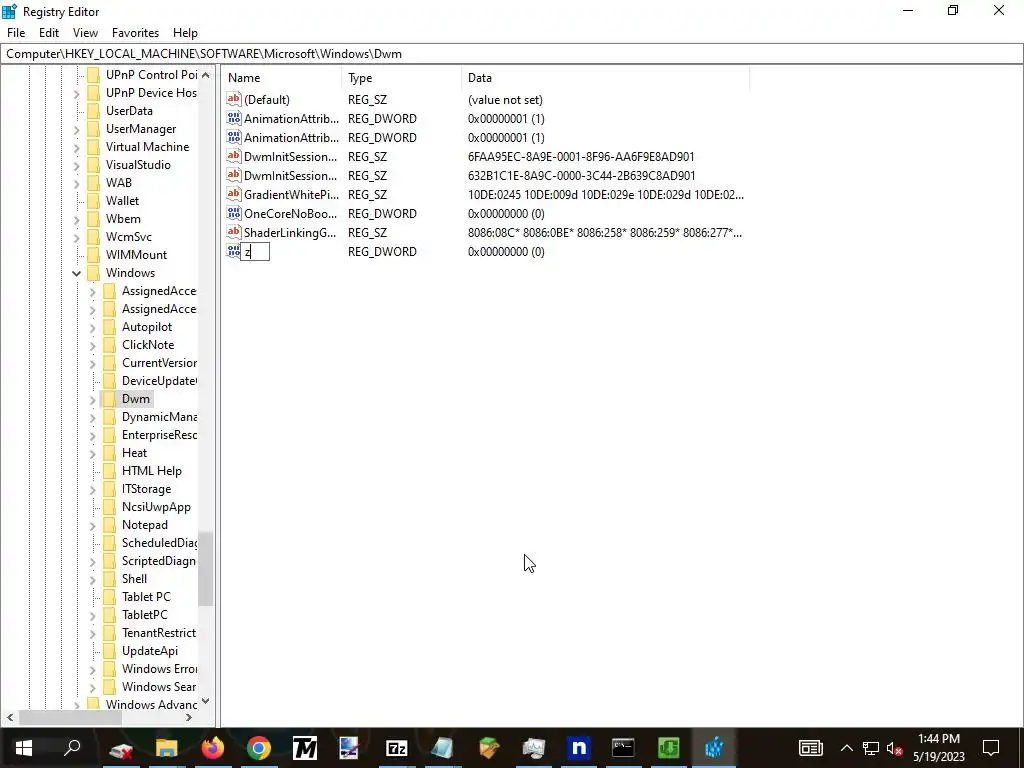The width and height of the screenshot is (1024, 768).
Task: Select the NcsiUwpApp key
Action: (156, 507)
